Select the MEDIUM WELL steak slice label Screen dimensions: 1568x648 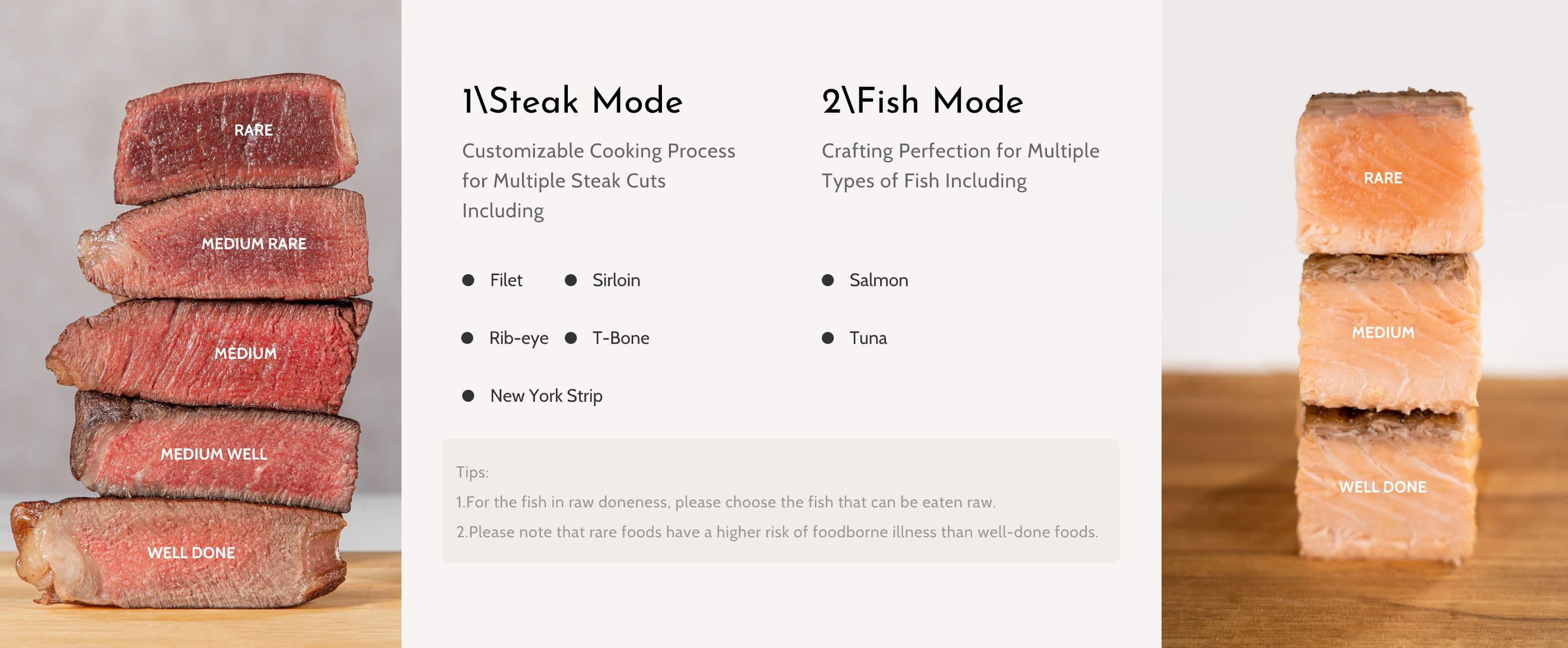214,454
